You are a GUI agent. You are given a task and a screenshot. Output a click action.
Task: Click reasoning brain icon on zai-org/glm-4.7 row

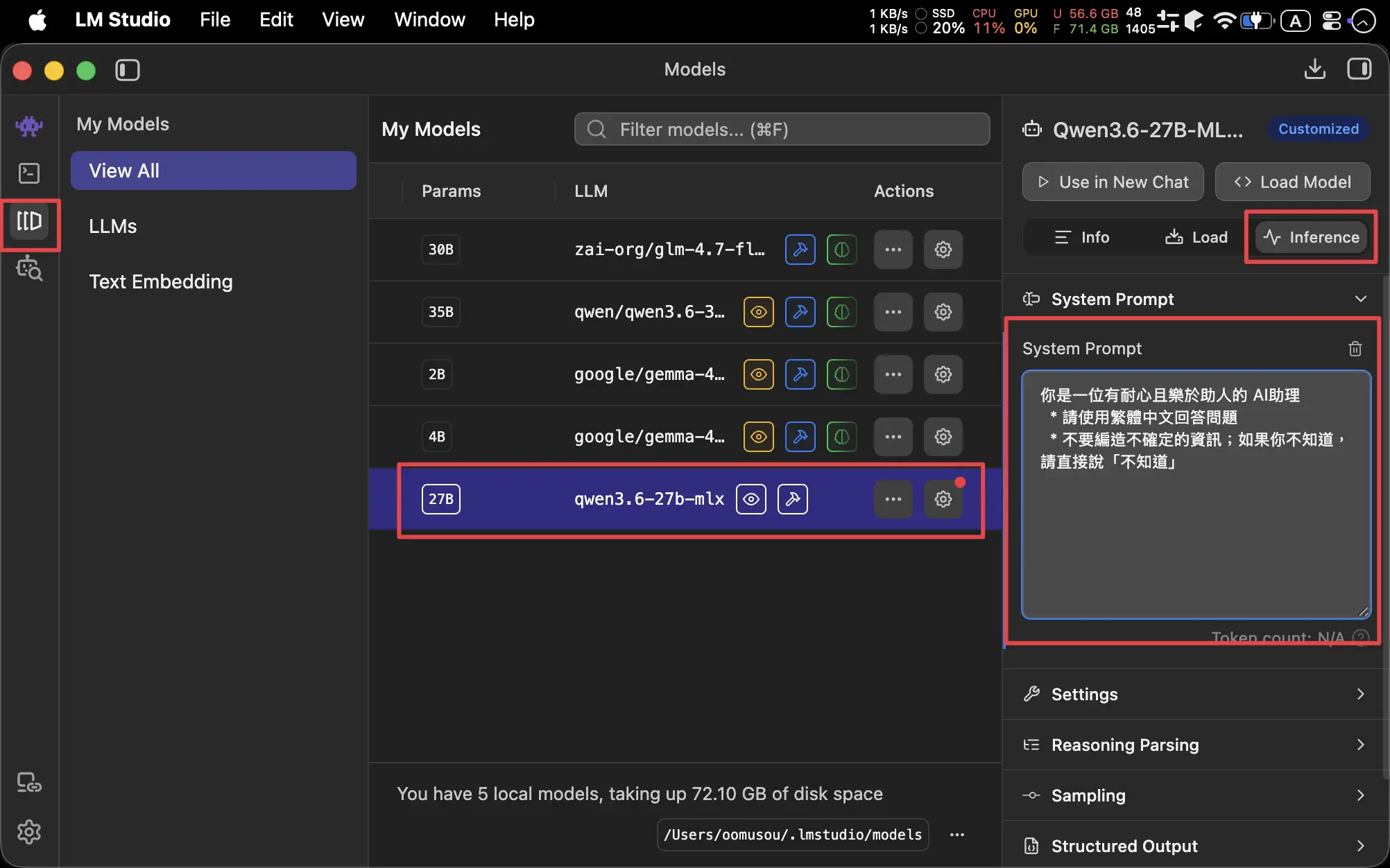pos(842,250)
